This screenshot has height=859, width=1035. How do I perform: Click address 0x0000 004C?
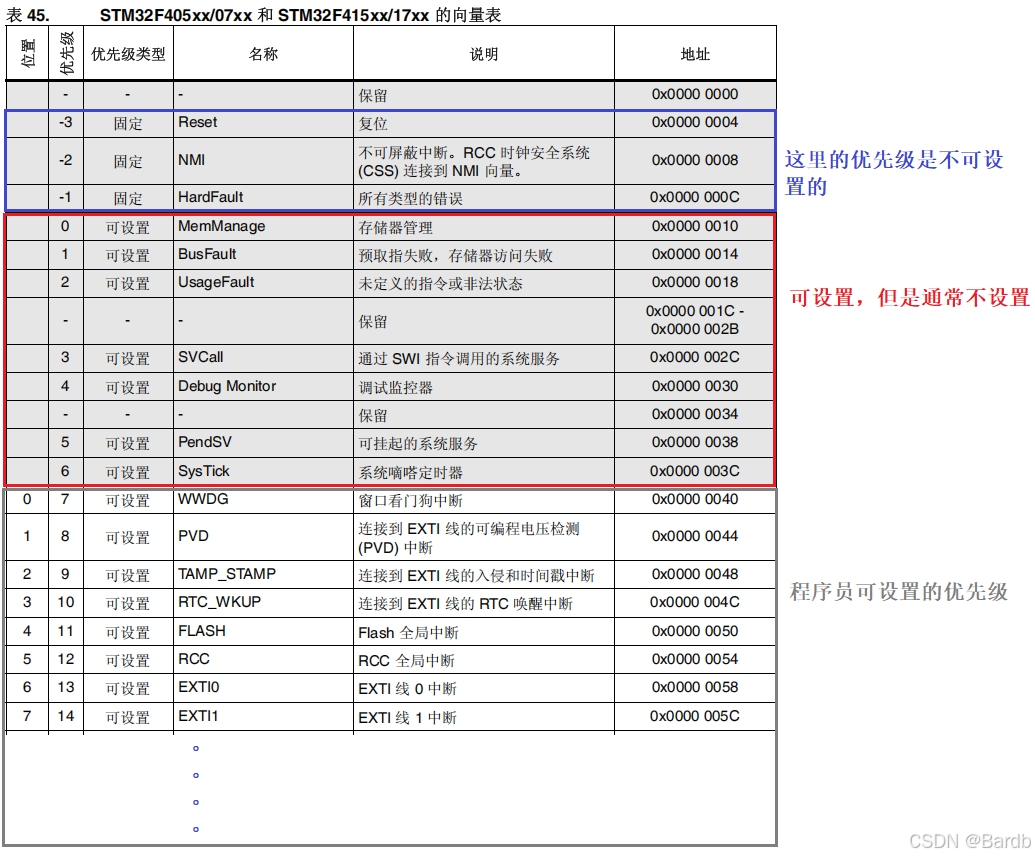(695, 603)
